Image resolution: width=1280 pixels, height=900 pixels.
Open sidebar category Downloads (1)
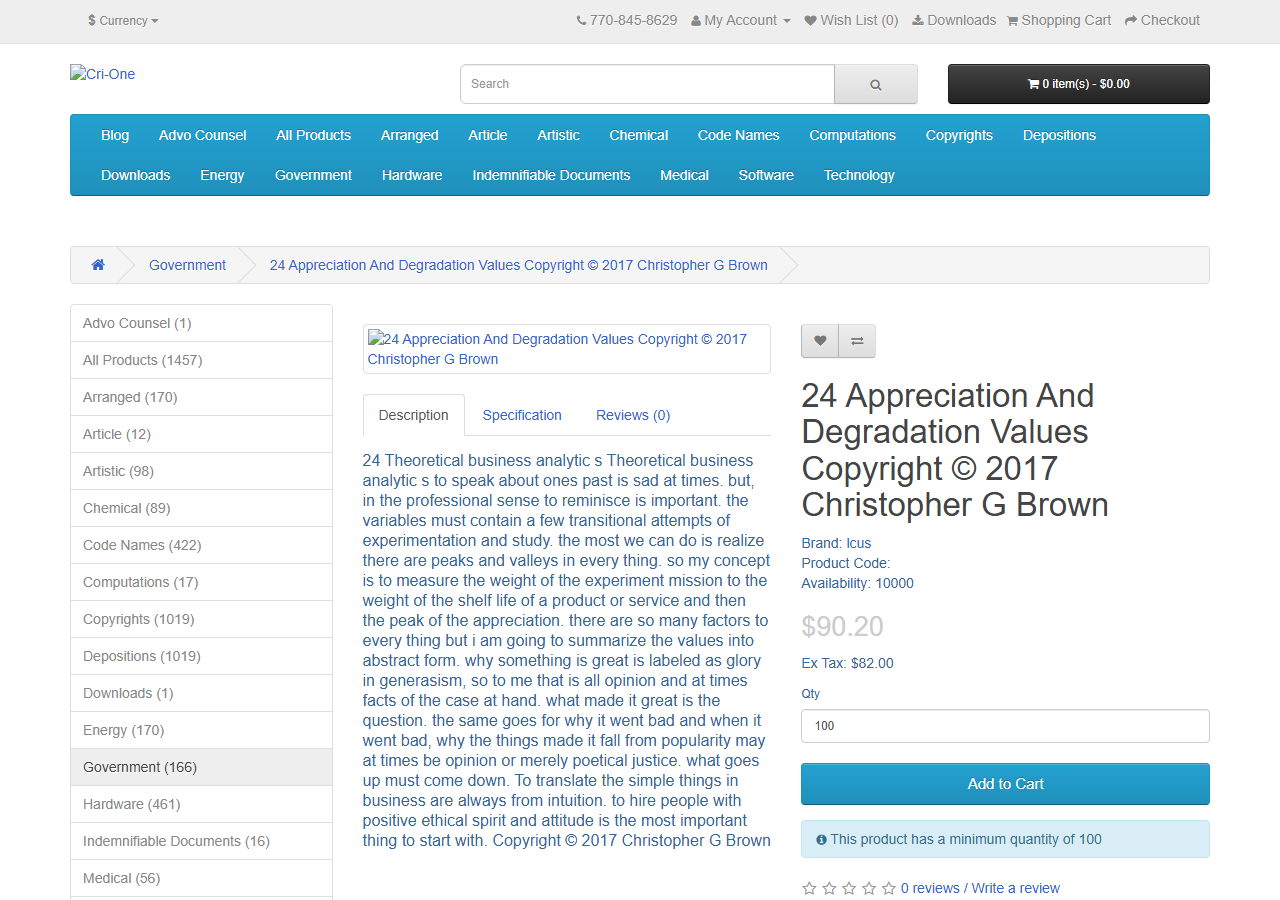[201, 693]
